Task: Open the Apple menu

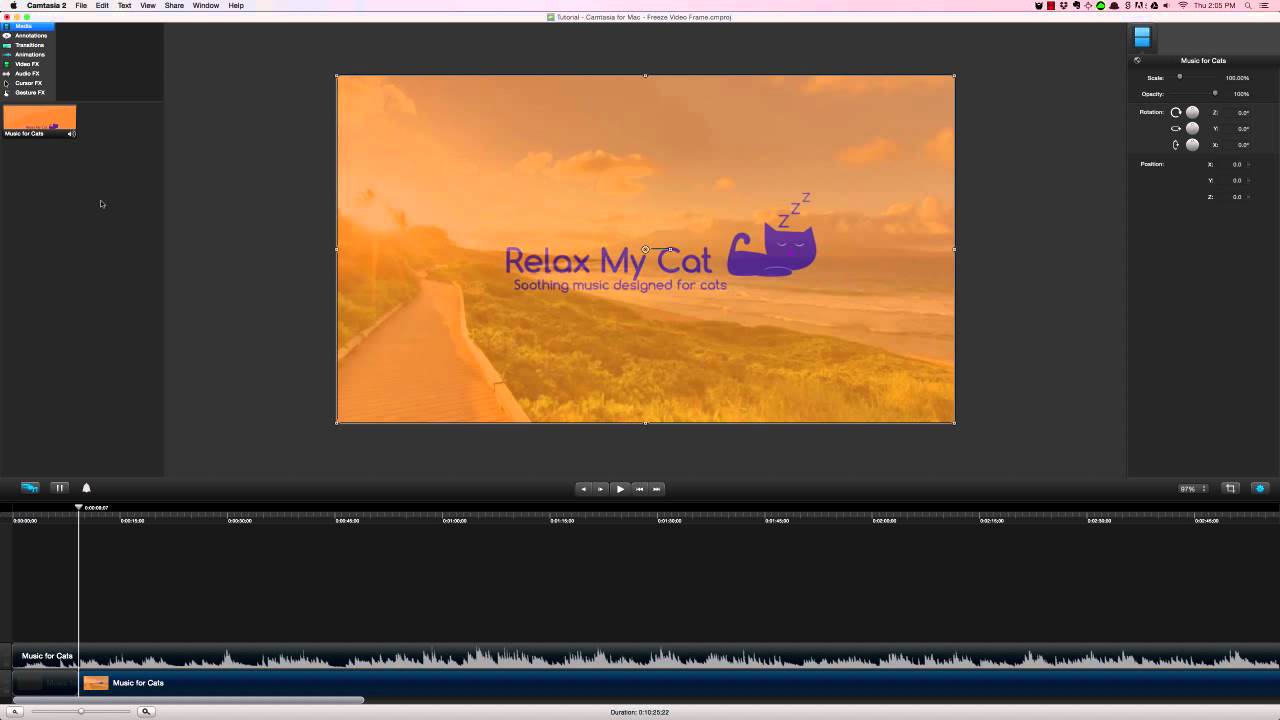Action: [13, 5]
